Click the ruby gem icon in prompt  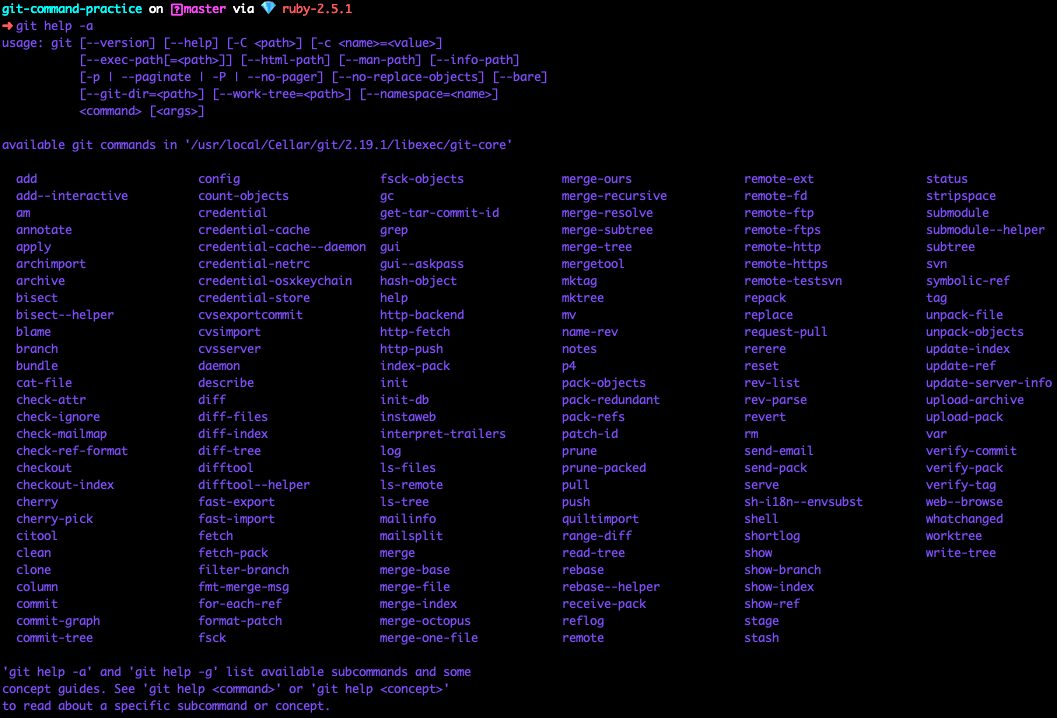pyautogui.click(x=266, y=9)
